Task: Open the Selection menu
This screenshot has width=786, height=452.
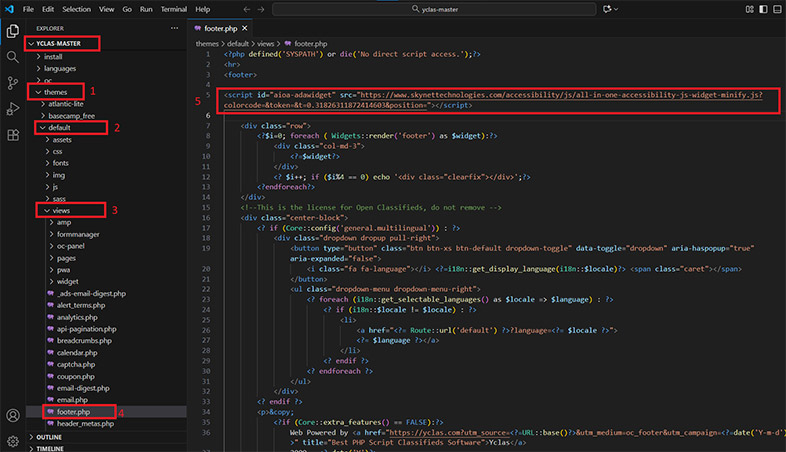Action: coord(75,9)
